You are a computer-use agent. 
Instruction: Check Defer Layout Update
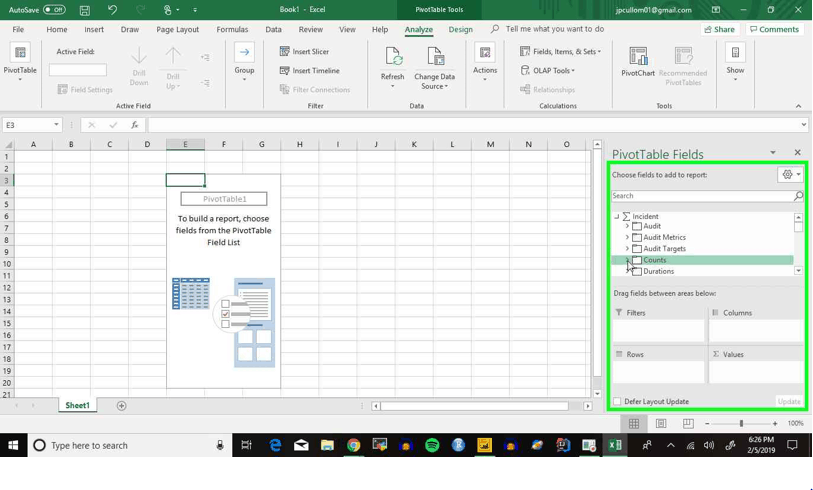pos(617,401)
